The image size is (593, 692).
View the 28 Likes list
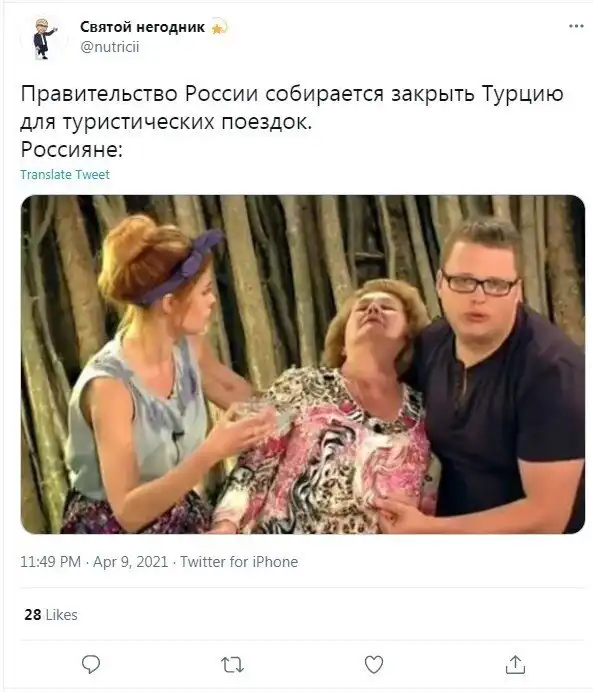point(51,614)
